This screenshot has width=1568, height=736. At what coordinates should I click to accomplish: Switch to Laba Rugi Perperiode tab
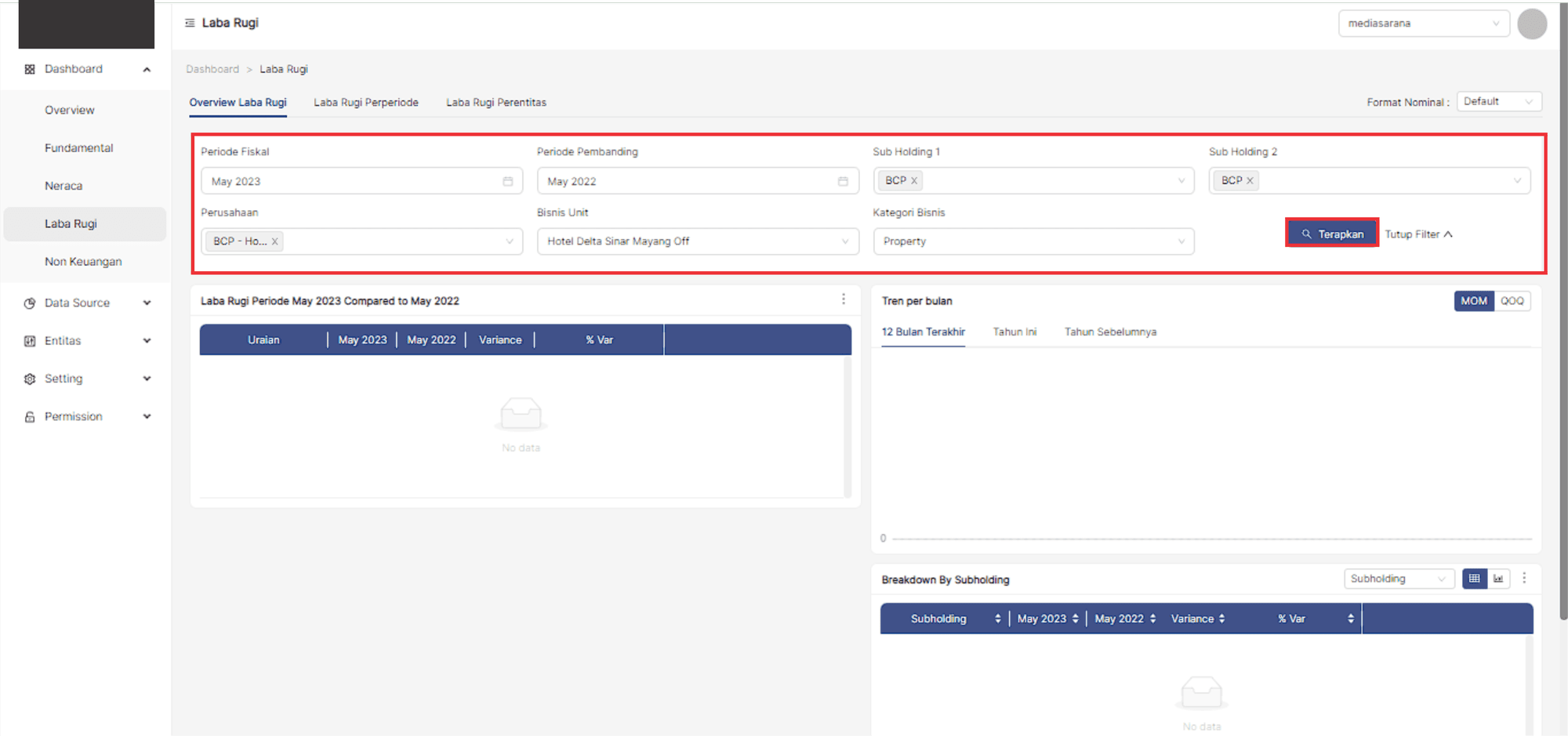pos(365,103)
